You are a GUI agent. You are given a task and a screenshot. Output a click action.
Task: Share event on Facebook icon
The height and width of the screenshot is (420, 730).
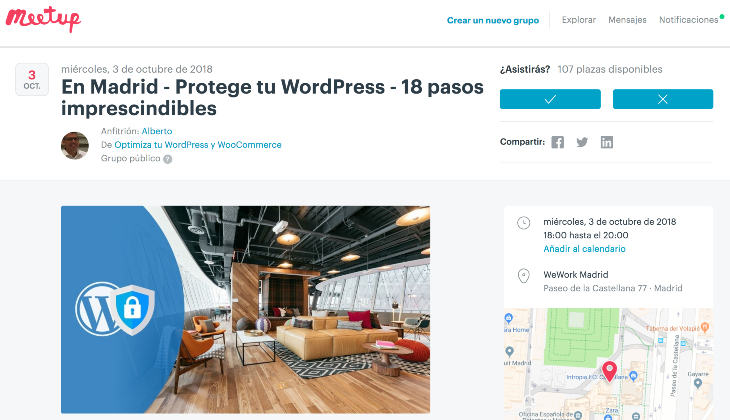557,142
